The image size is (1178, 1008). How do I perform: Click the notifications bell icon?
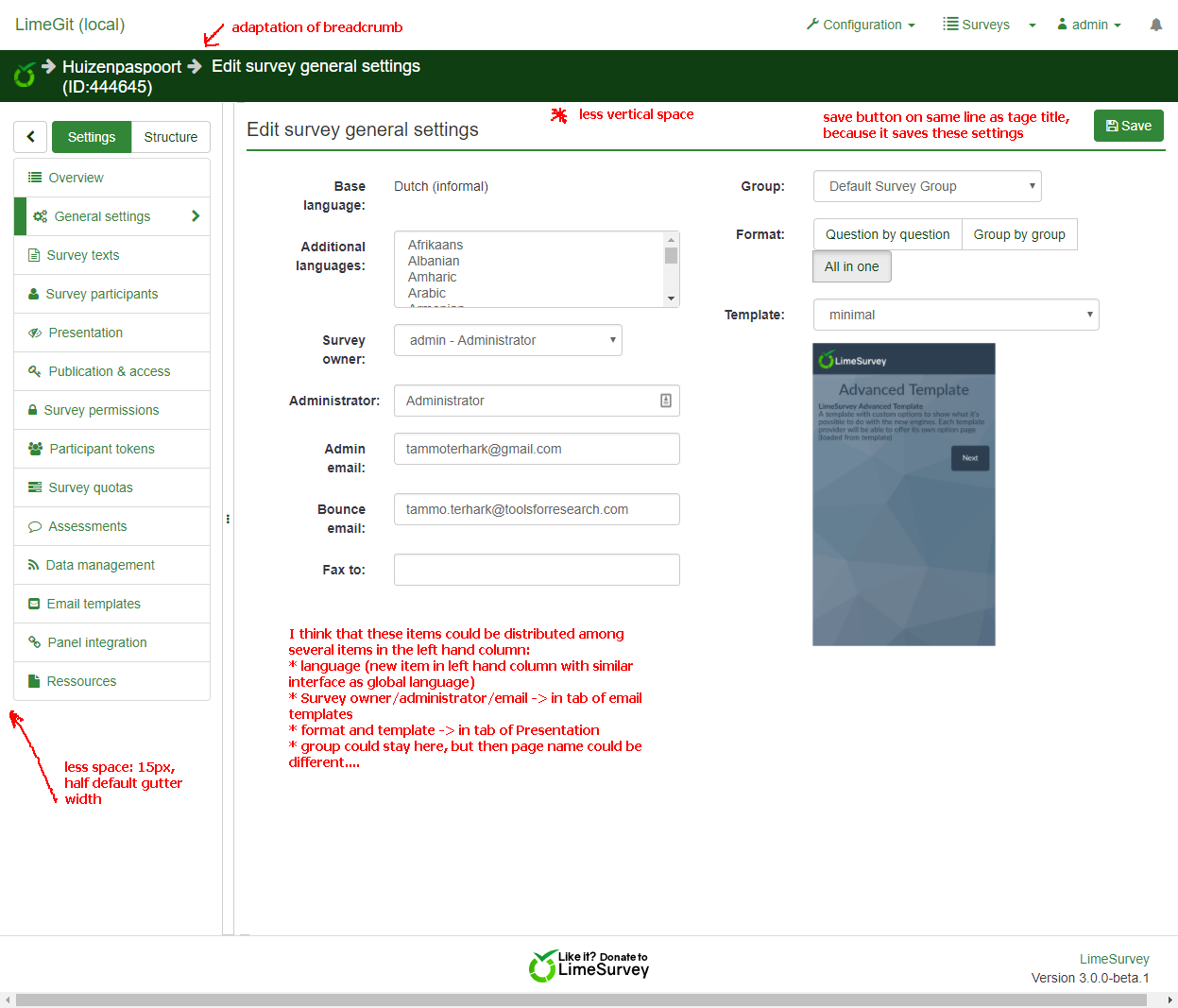(x=1155, y=26)
